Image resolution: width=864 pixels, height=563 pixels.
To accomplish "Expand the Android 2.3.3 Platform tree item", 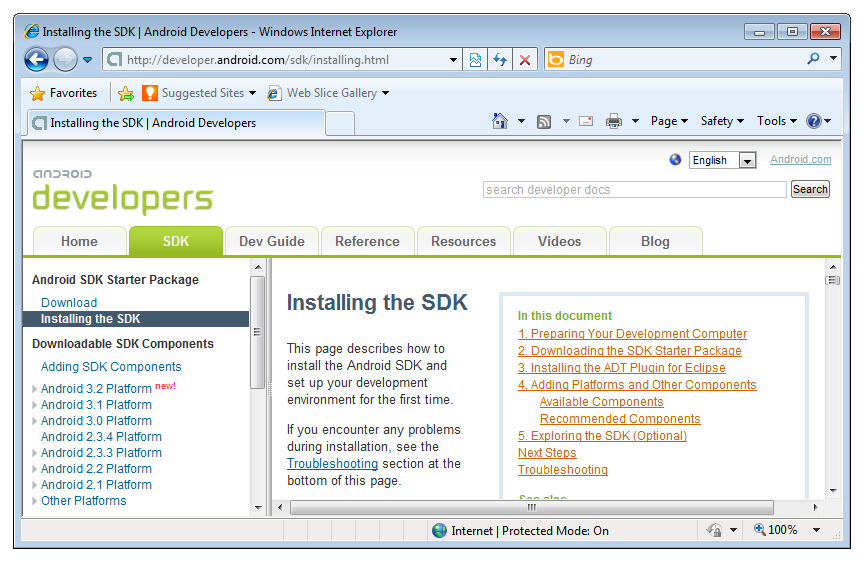I will (x=35, y=453).
